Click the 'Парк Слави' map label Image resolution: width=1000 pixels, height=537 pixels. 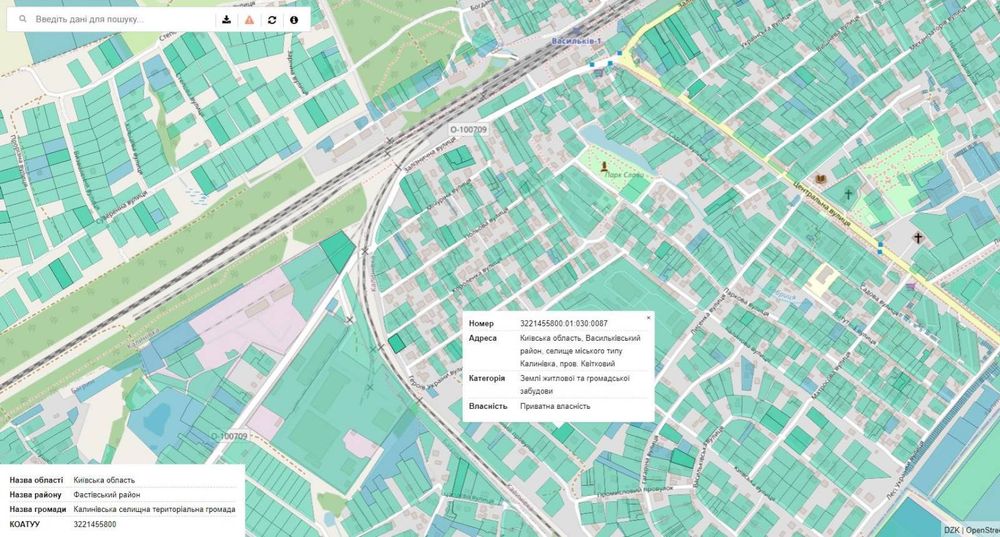623,174
